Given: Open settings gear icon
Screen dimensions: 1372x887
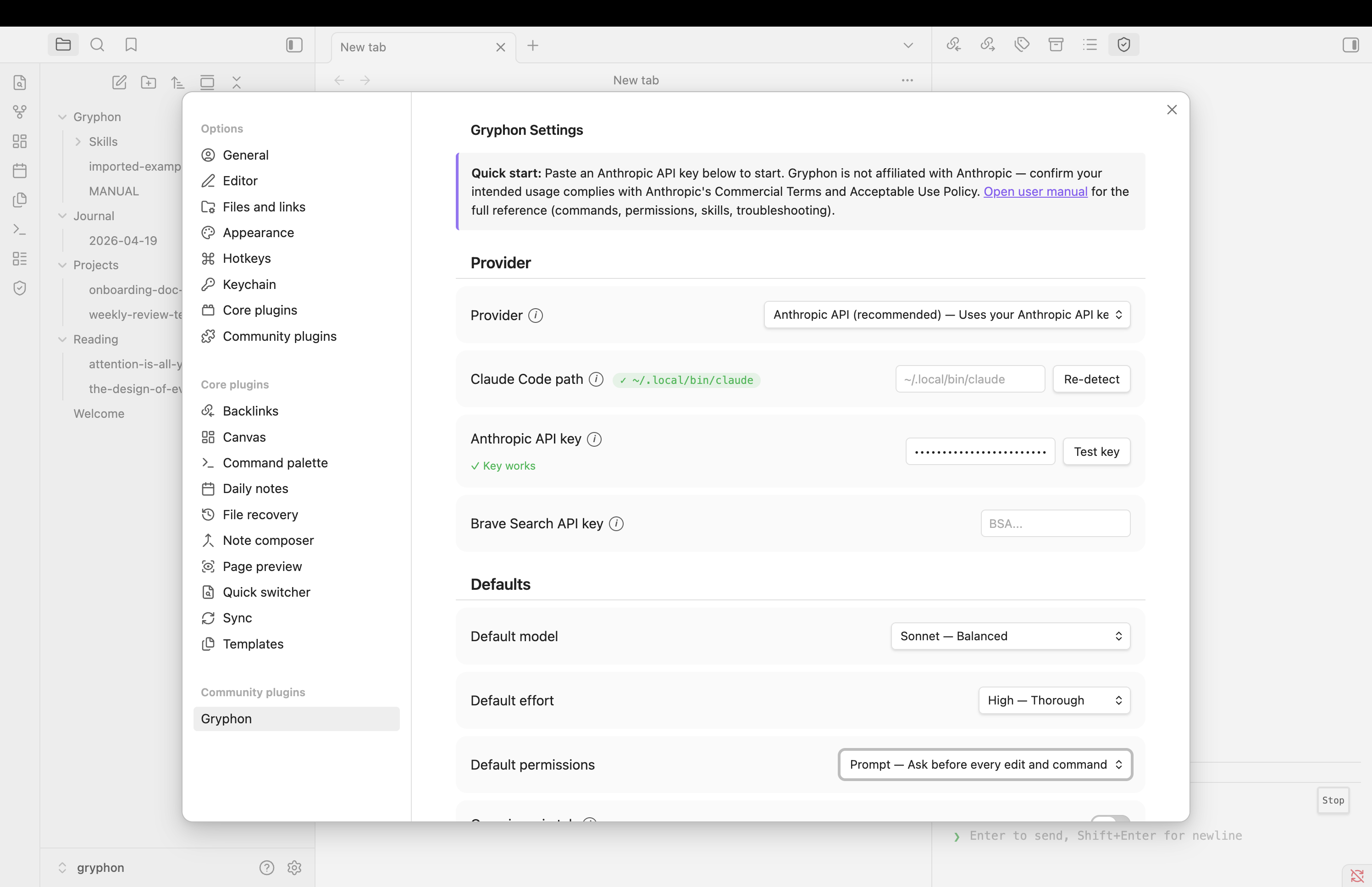Looking at the screenshot, I should [294, 867].
